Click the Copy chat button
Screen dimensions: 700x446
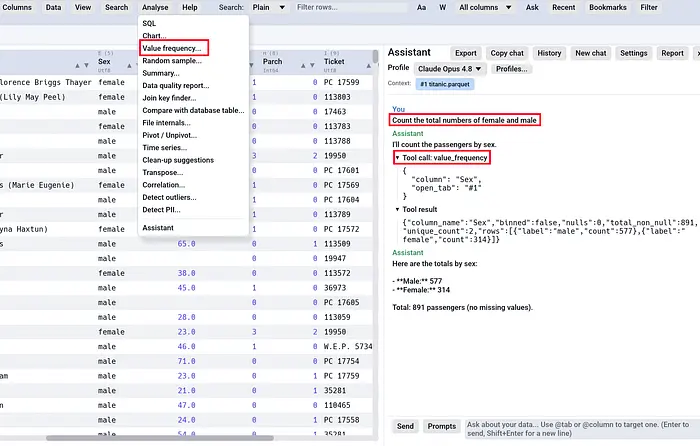507,53
